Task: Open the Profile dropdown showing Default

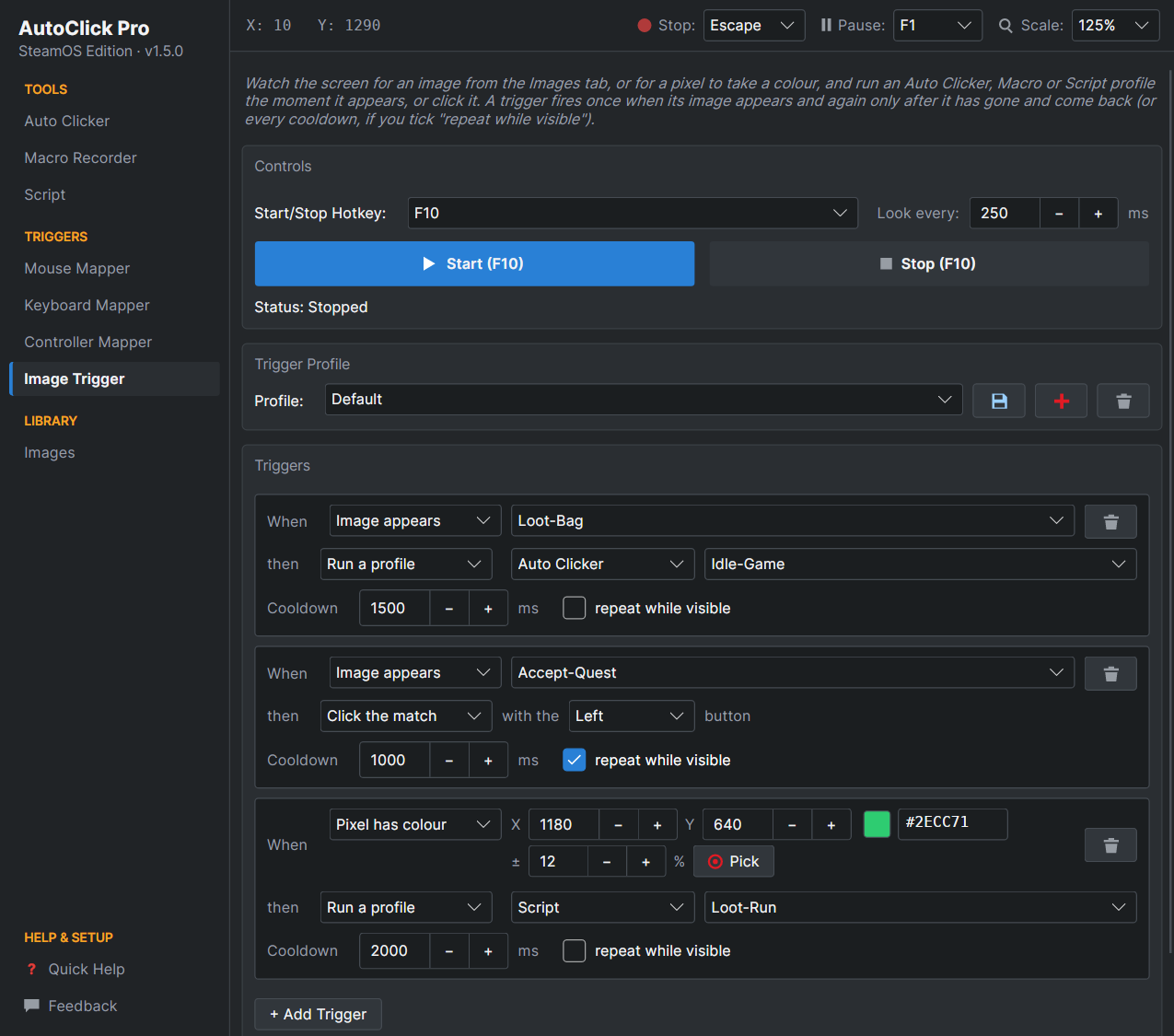Action: [x=644, y=400]
